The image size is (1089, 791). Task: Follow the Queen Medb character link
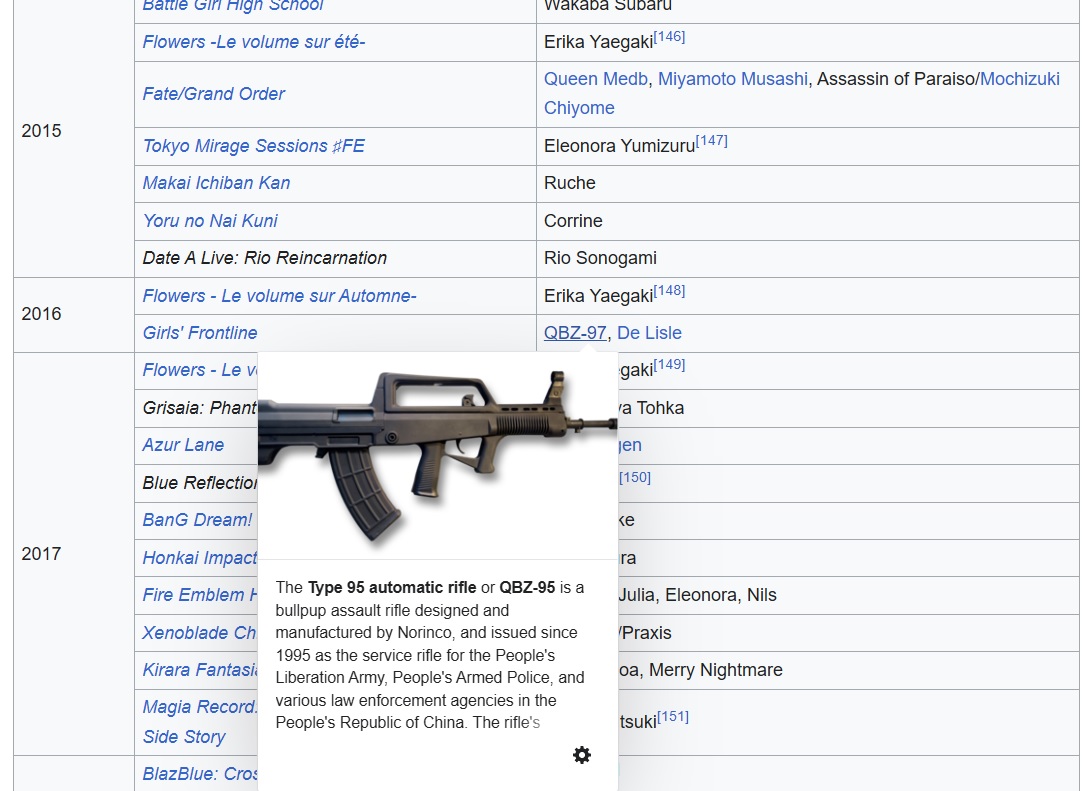point(596,79)
